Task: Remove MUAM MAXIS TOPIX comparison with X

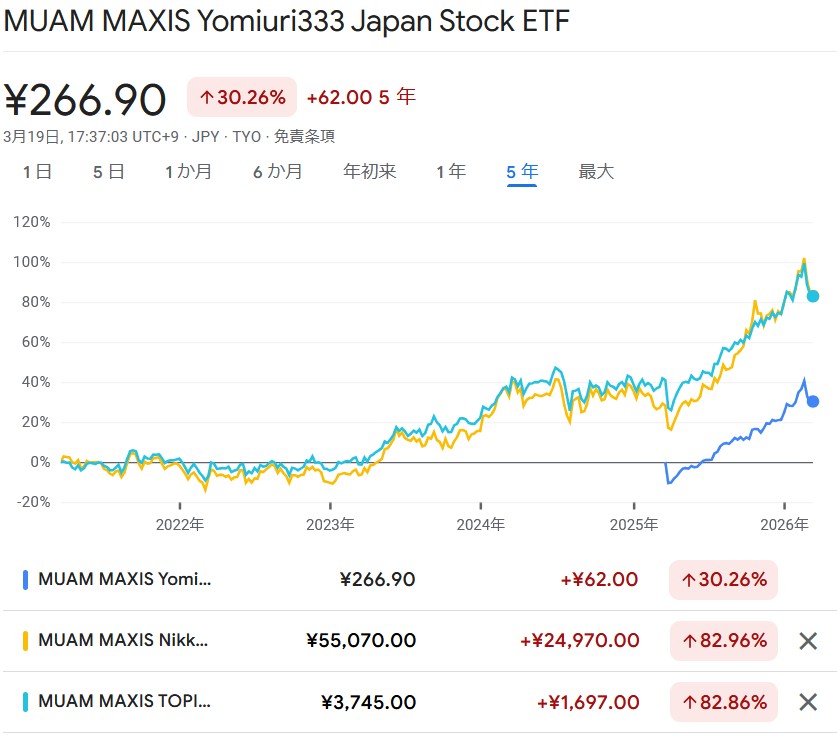Action: [x=808, y=702]
